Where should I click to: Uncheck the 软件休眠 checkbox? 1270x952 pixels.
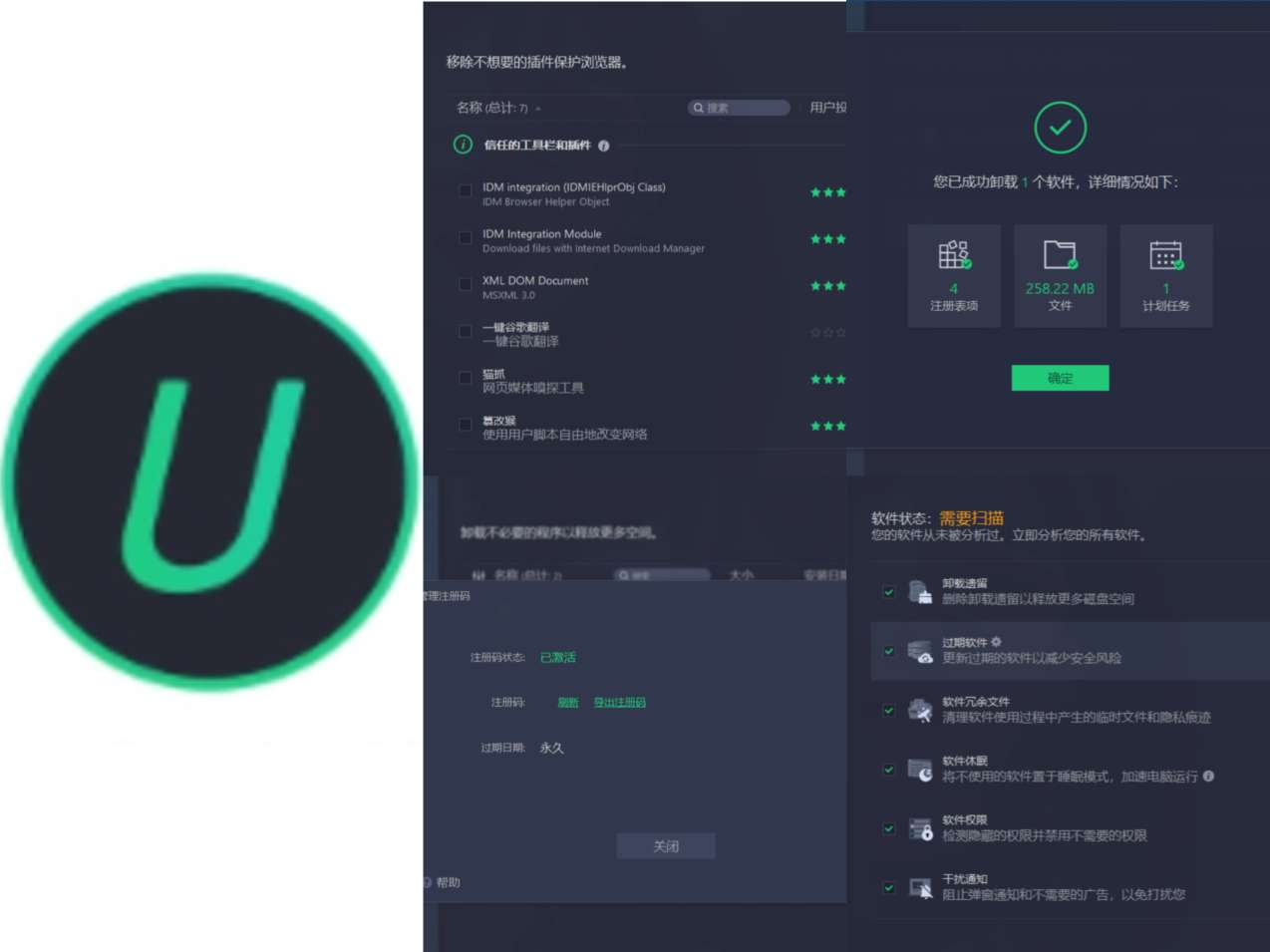(x=888, y=770)
